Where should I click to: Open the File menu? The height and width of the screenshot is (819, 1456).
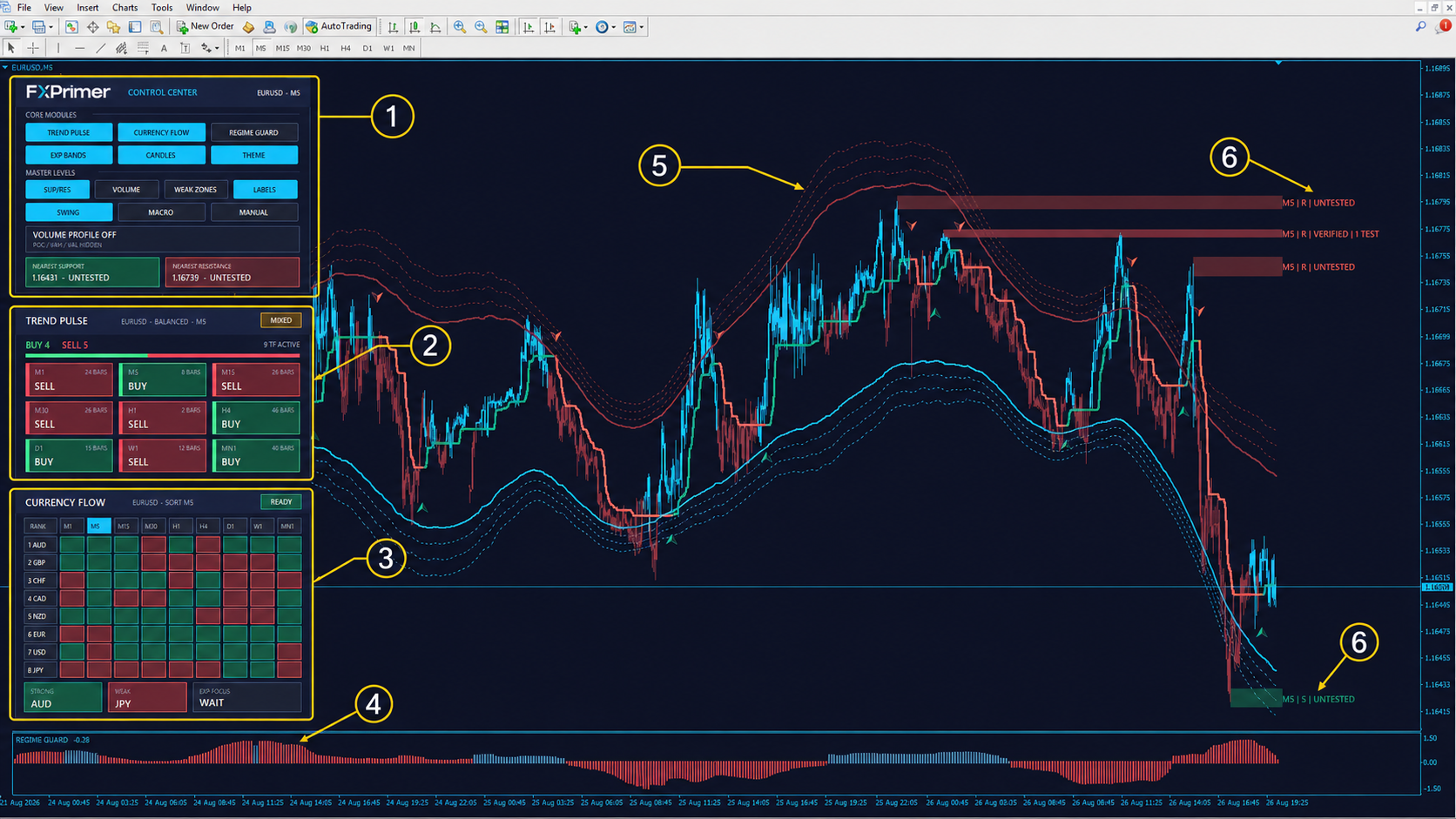point(24,8)
